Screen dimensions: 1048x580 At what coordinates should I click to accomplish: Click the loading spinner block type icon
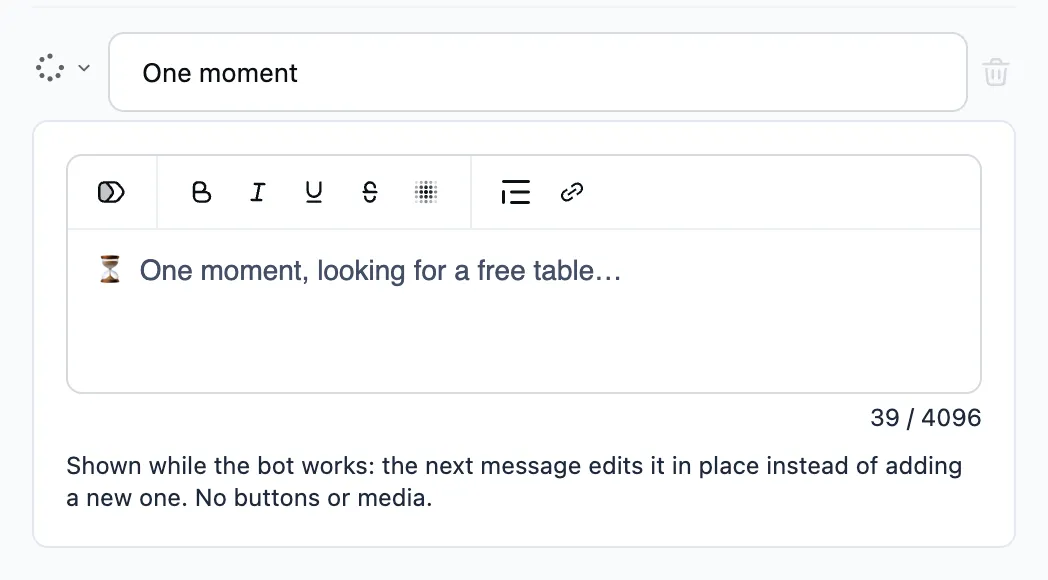coord(50,68)
